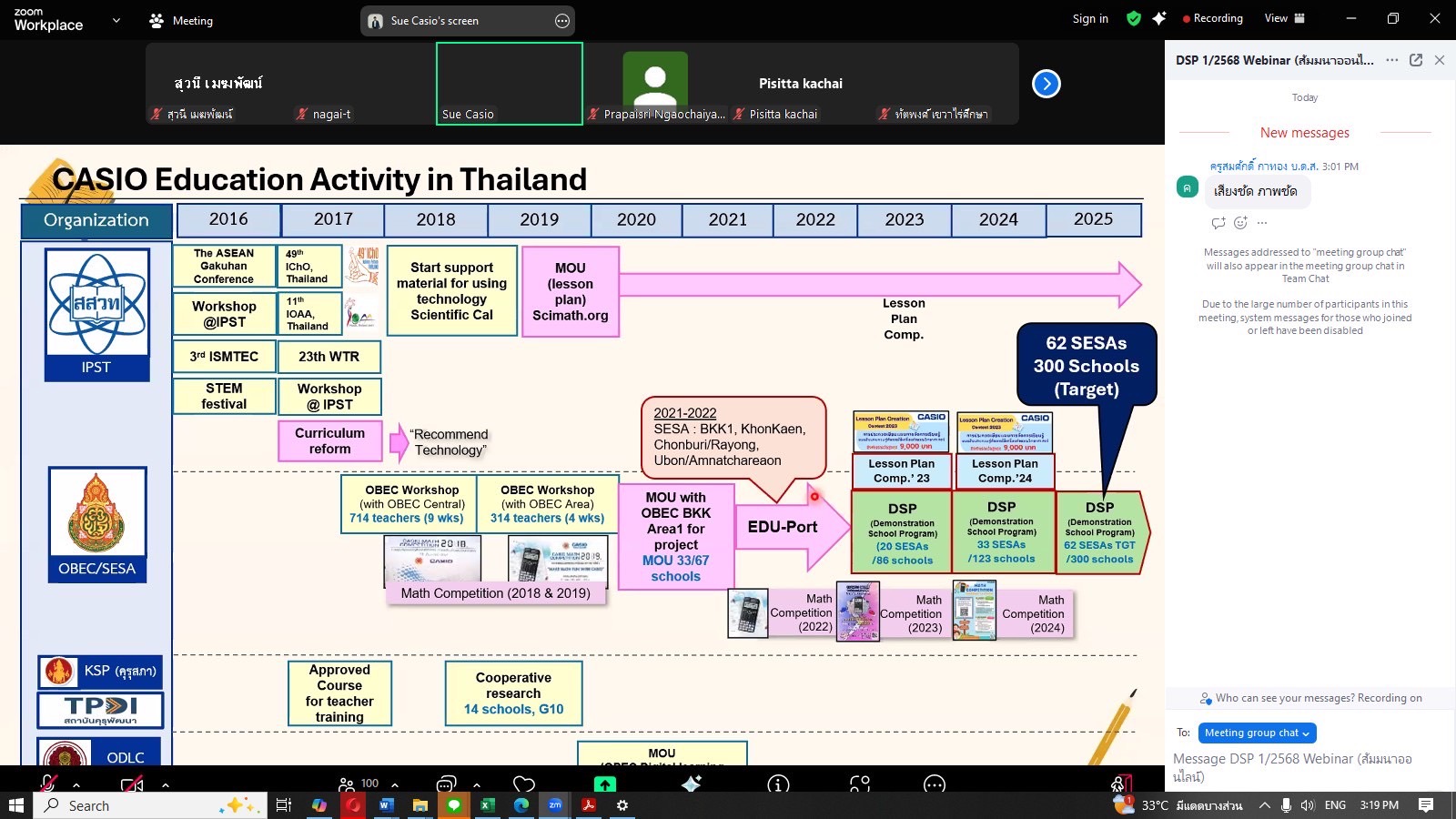Pop out the chat panel window
The image size is (1456, 819).
click(1416, 60)
